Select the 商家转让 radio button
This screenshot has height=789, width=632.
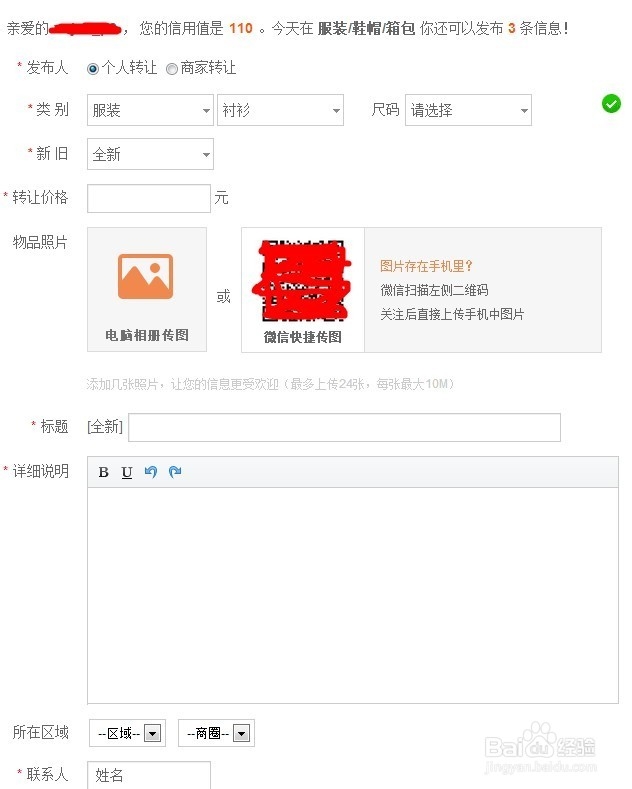click(172, 68)
